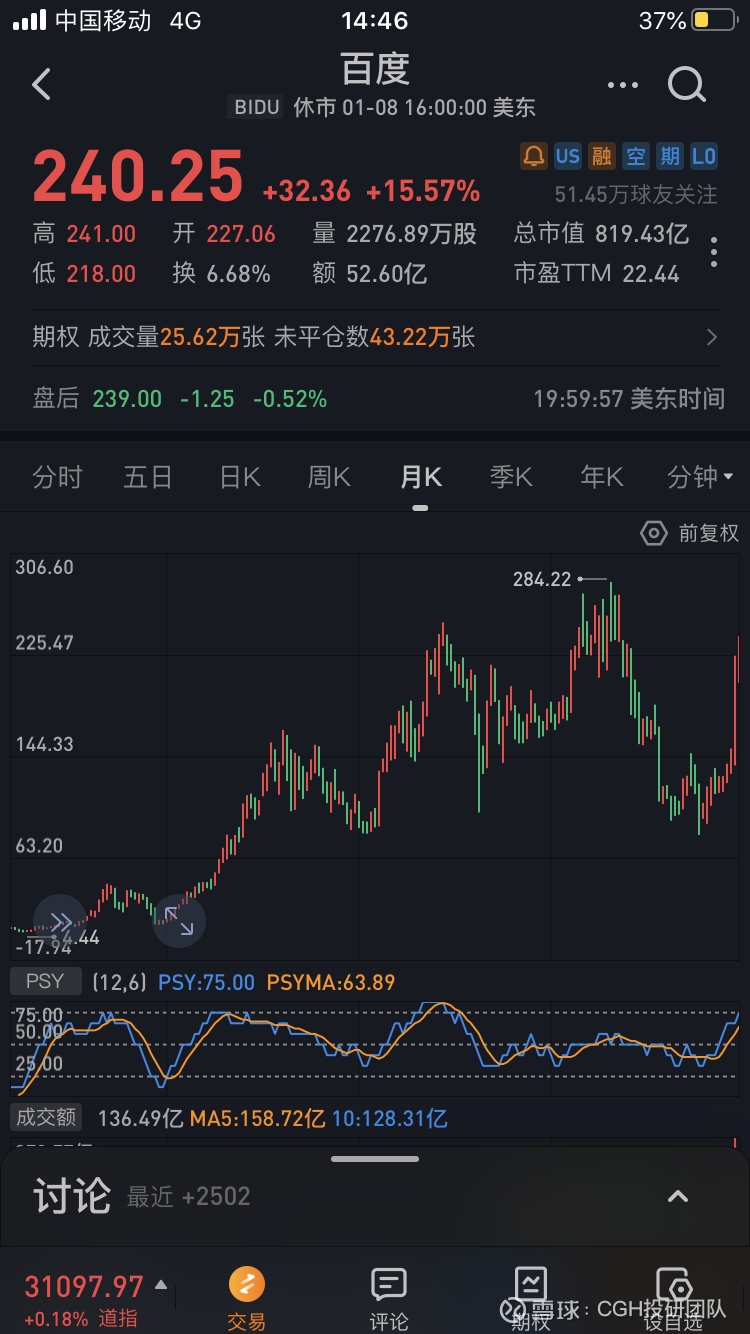Image resolution: width=750 pixels, height=1334 pixels.
Task: Open the 交易 trade tab
Action: tap(247, 1298)
